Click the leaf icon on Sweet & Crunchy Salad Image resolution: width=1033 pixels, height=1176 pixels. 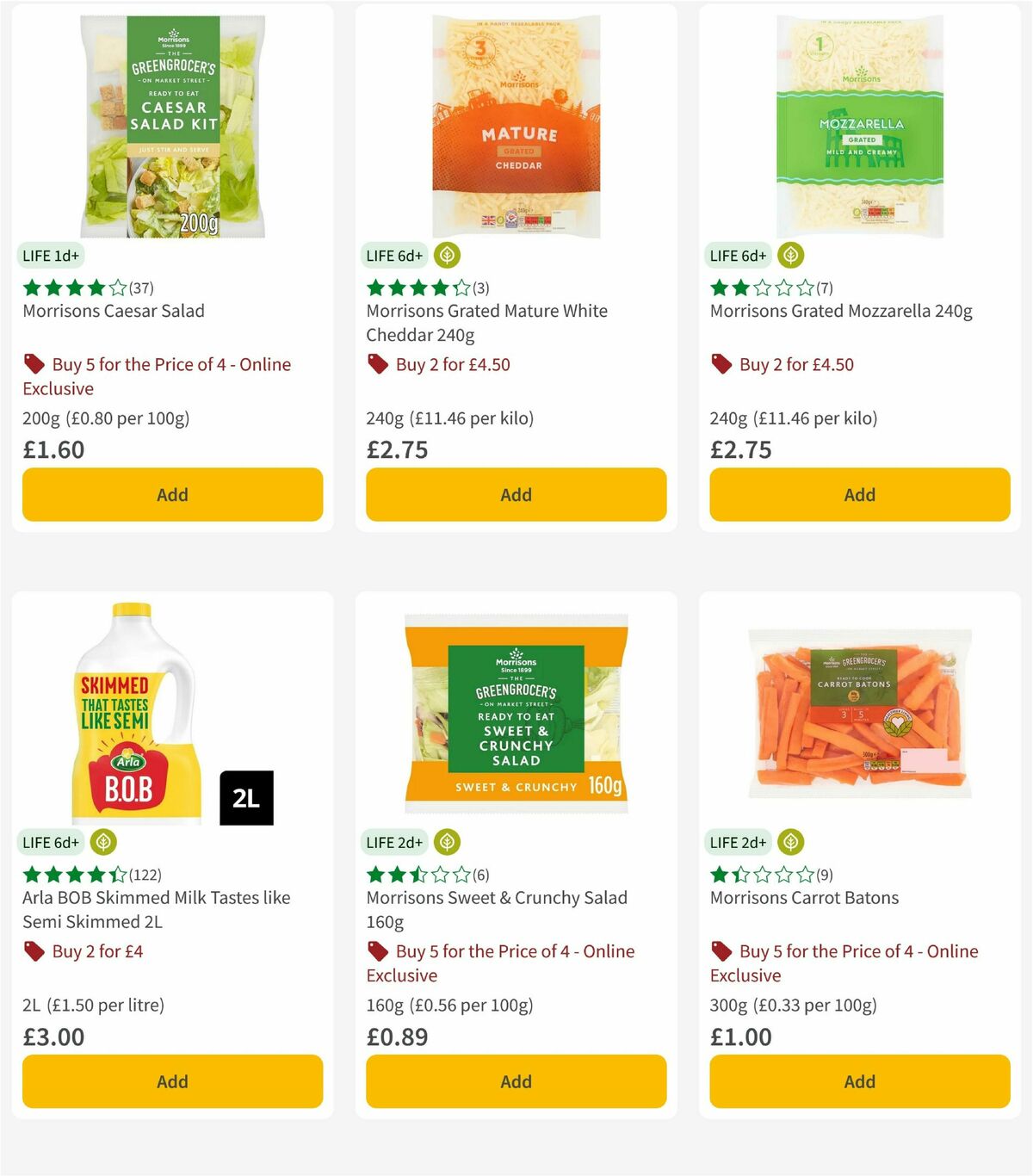click(446, 842)
